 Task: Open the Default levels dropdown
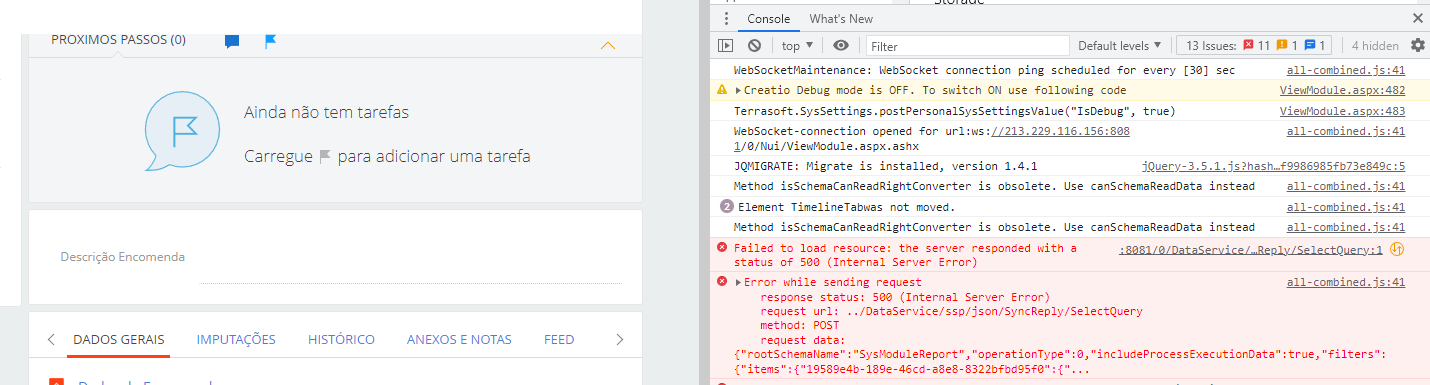tap(1120, 46)
